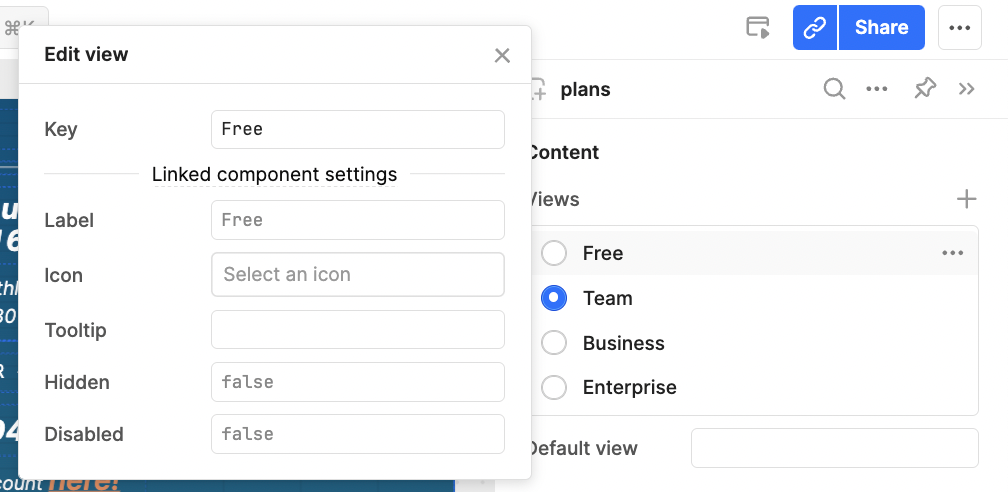The image size is (1008, 492).
Task: Open the Free view's three-dot options menu
Action: coord(952,253)
